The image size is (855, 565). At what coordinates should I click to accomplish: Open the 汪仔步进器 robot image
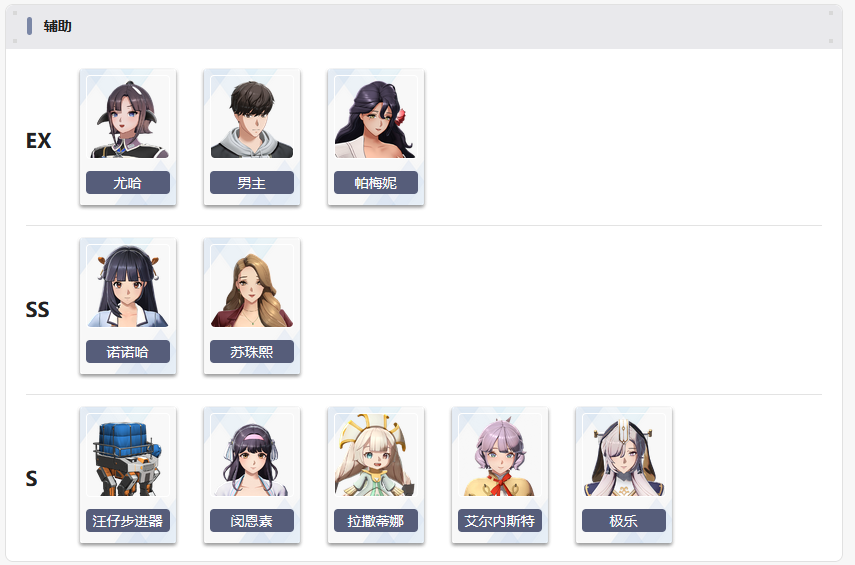[128, 455]
